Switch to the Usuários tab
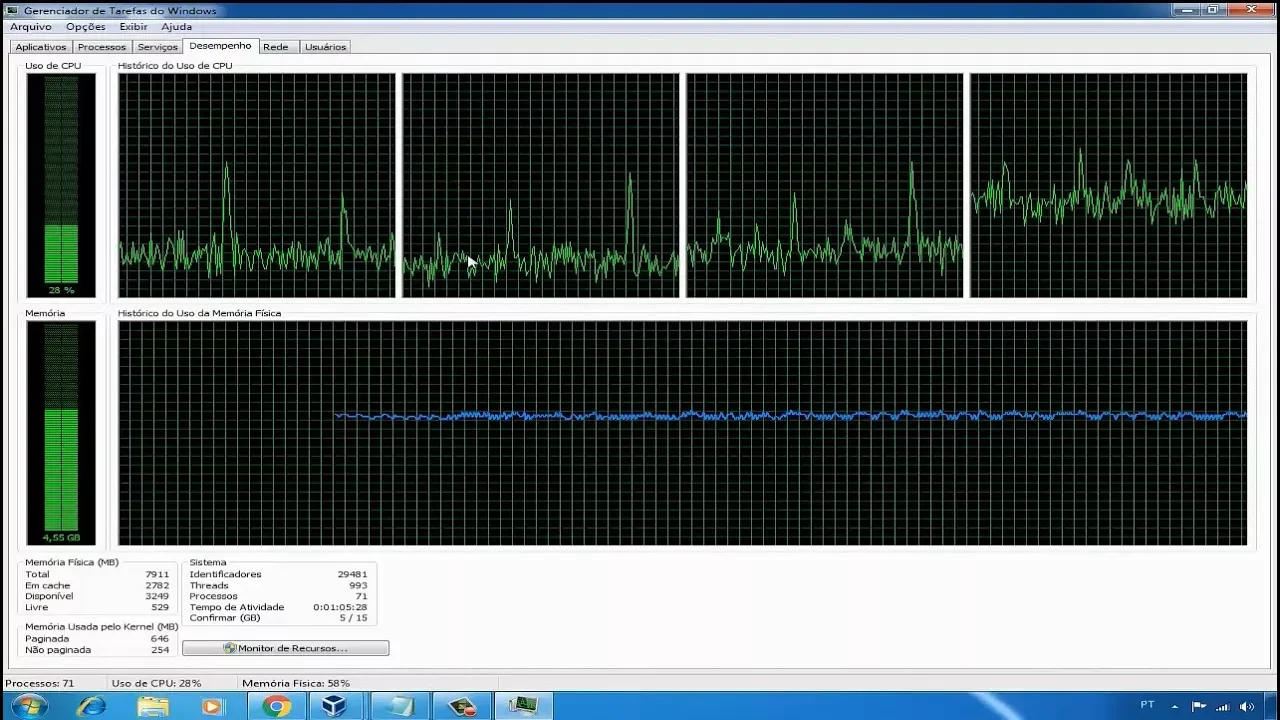 pyautogui.click(x=325, y=47)
